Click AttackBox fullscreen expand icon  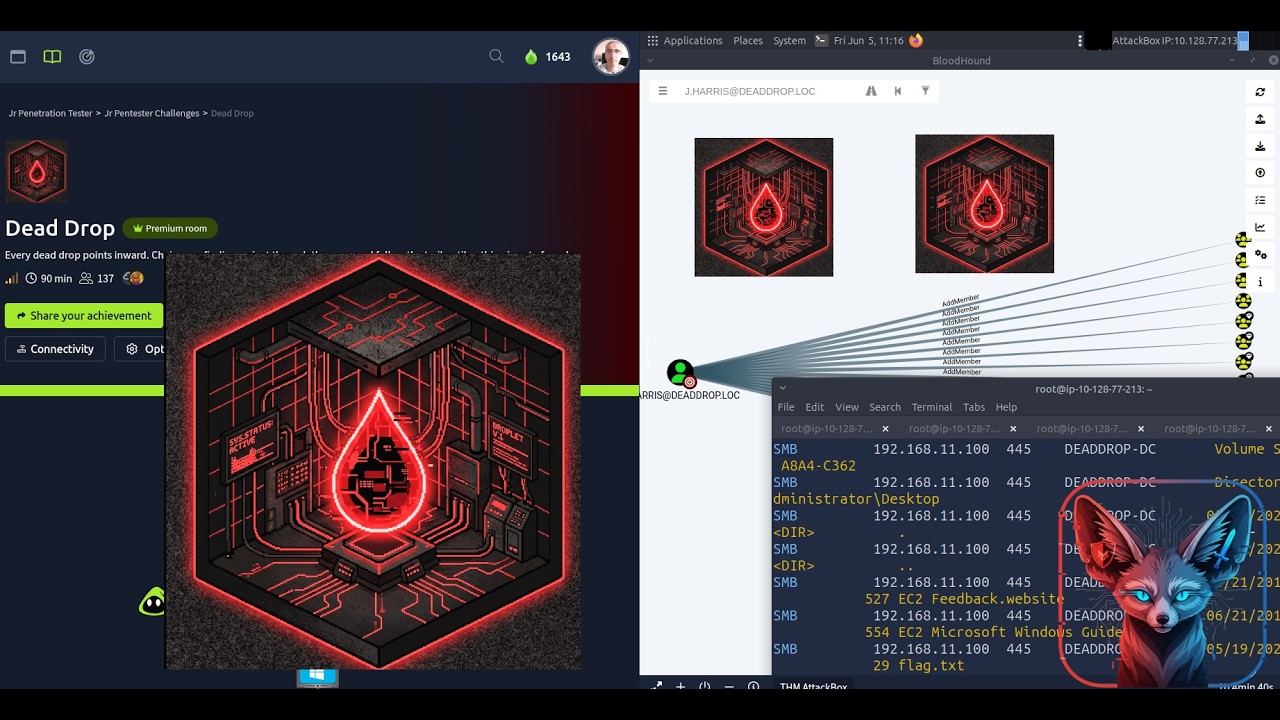click(x=657, y=687)
